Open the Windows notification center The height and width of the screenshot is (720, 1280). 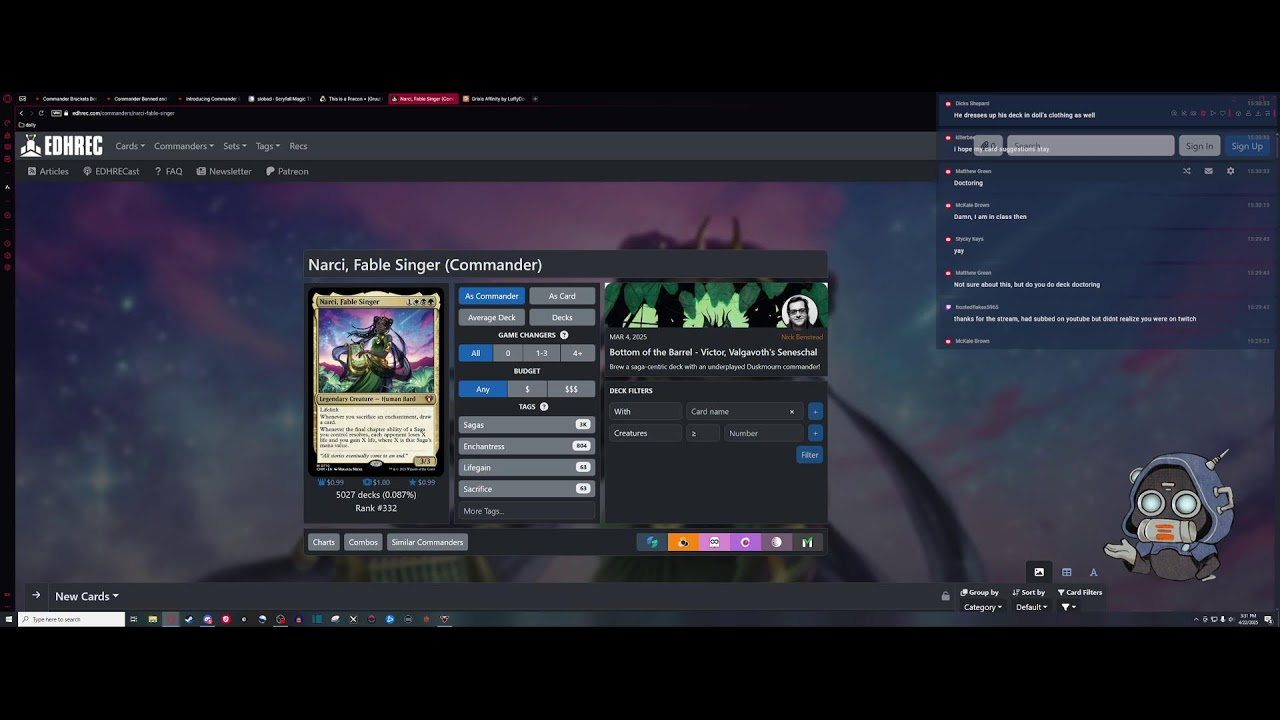[1268, 619]
